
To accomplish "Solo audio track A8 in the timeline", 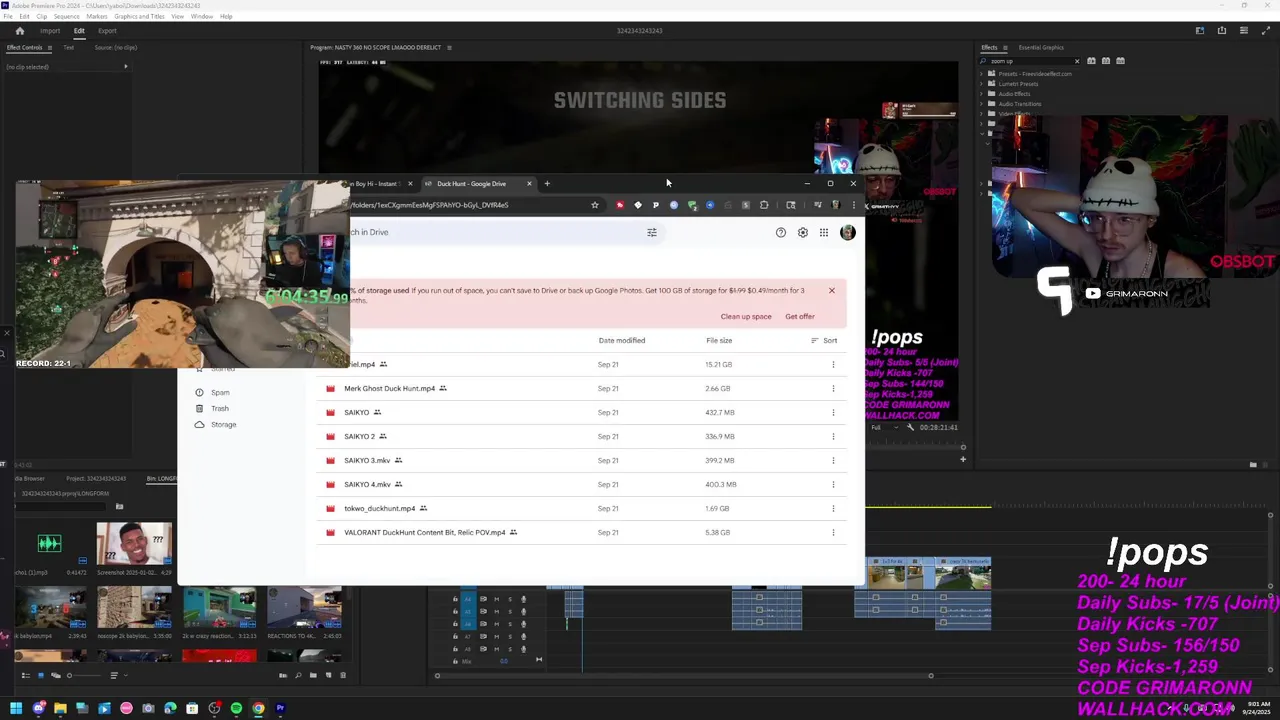I will (x=510, y=649).
